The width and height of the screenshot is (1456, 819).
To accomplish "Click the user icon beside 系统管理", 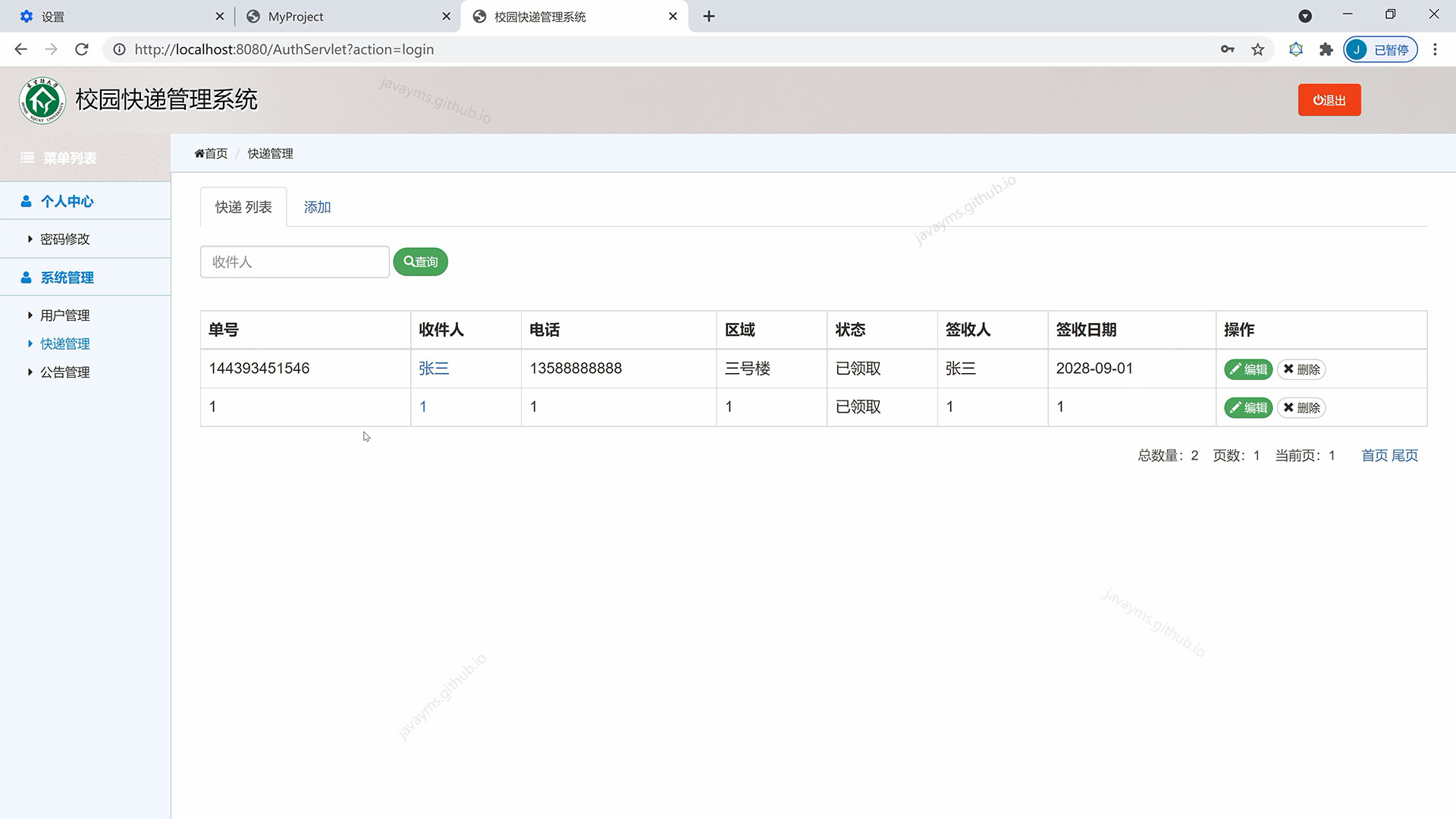I will point(27,277).
